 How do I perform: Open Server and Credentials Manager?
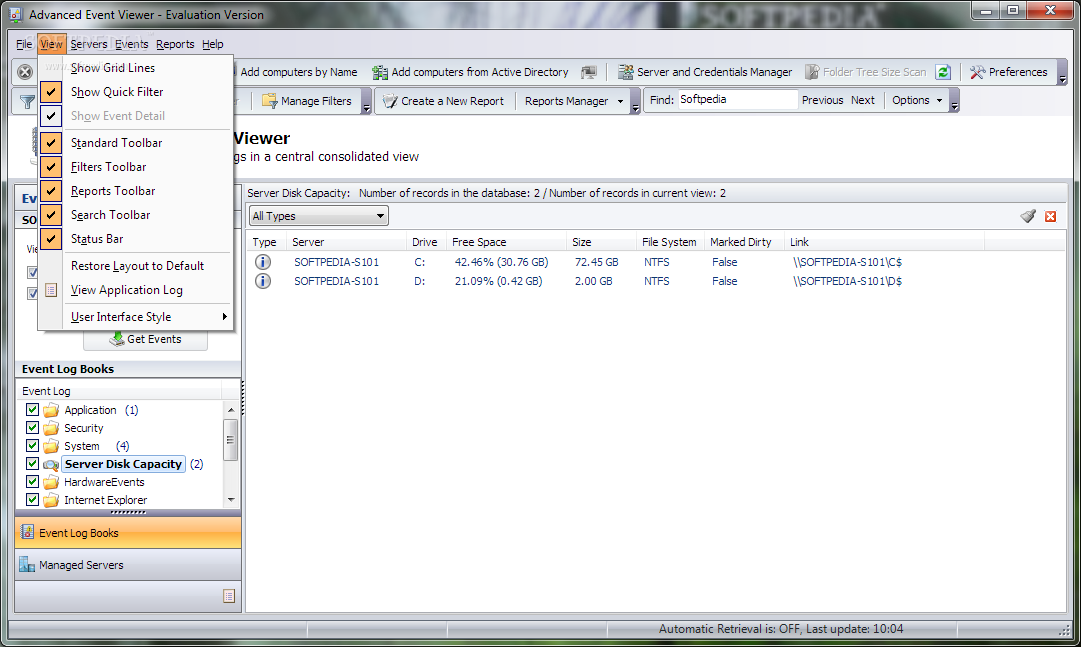coord(705,72)
